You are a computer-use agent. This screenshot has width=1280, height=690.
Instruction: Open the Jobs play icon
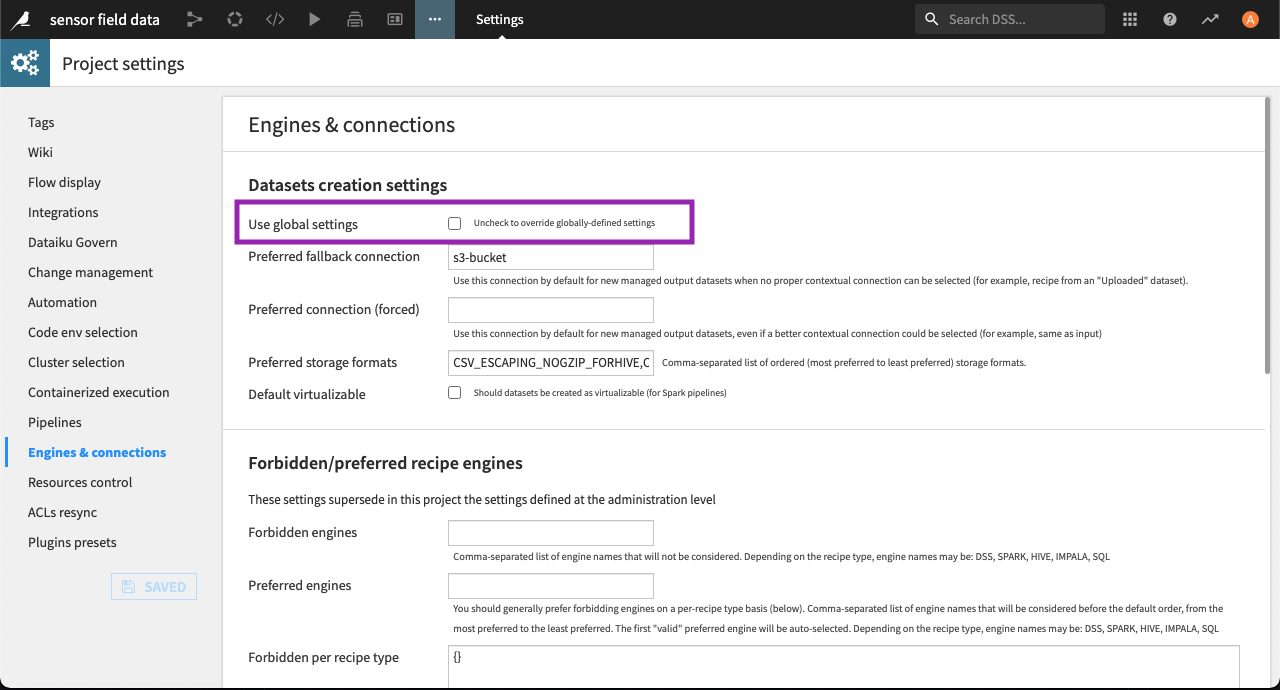pos(315,19)
